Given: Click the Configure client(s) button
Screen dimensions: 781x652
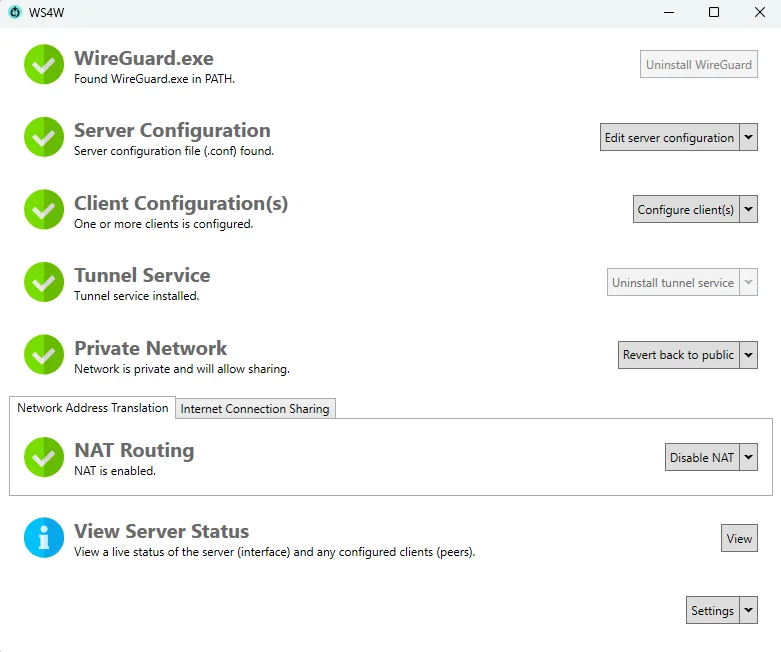Looking at the screenshot, I should pos(686,209).
